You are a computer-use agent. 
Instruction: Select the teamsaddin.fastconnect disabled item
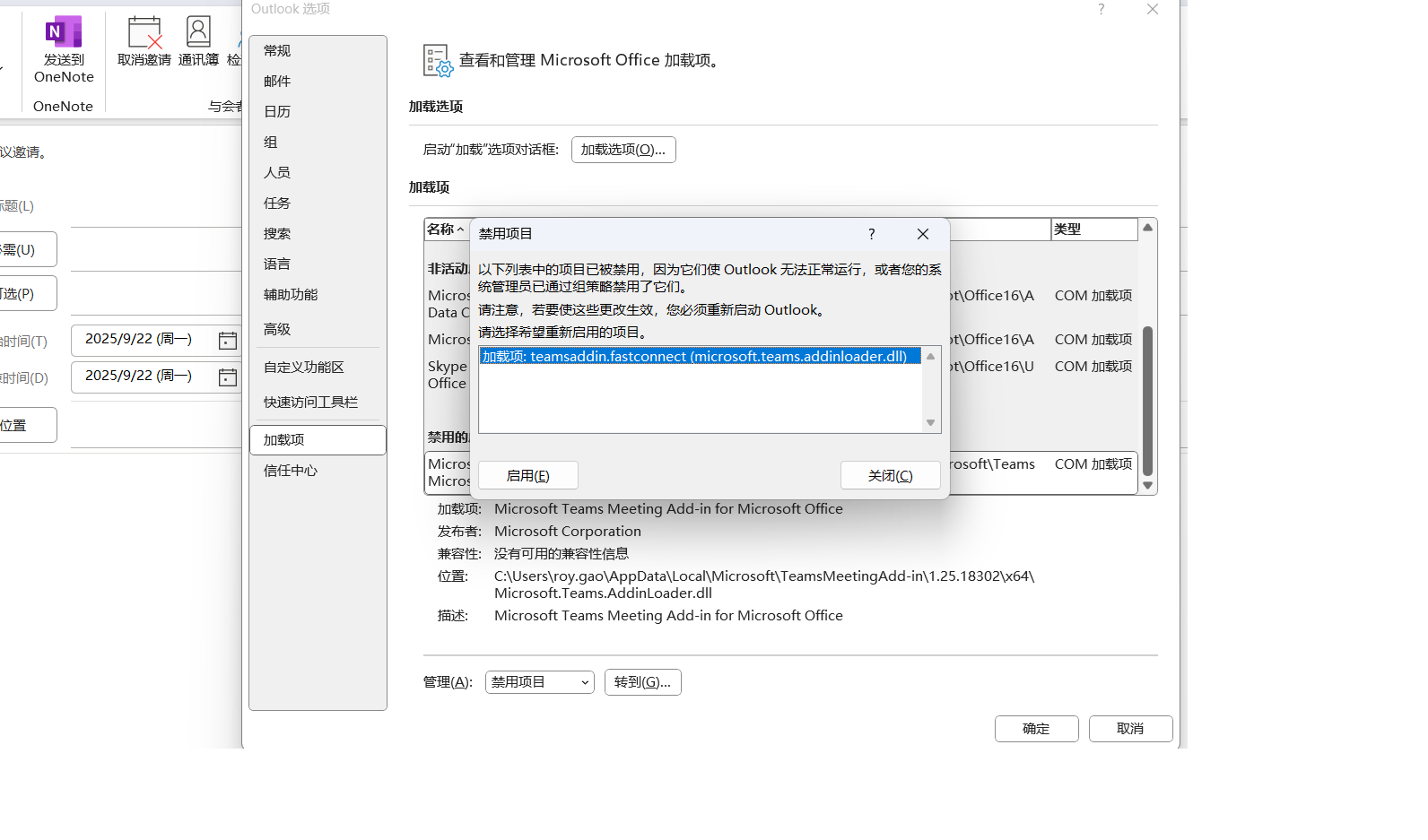pos(700,357)
